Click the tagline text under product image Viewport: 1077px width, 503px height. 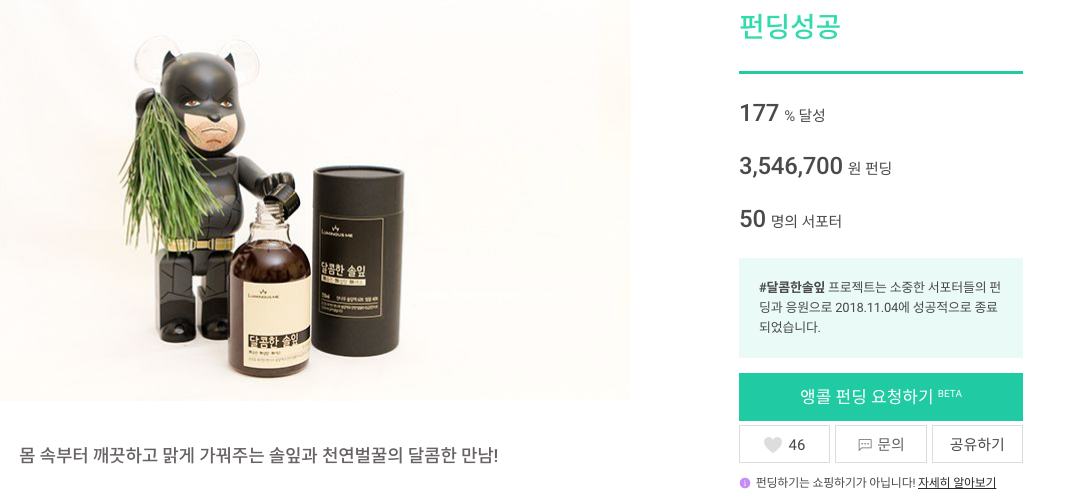258,456
